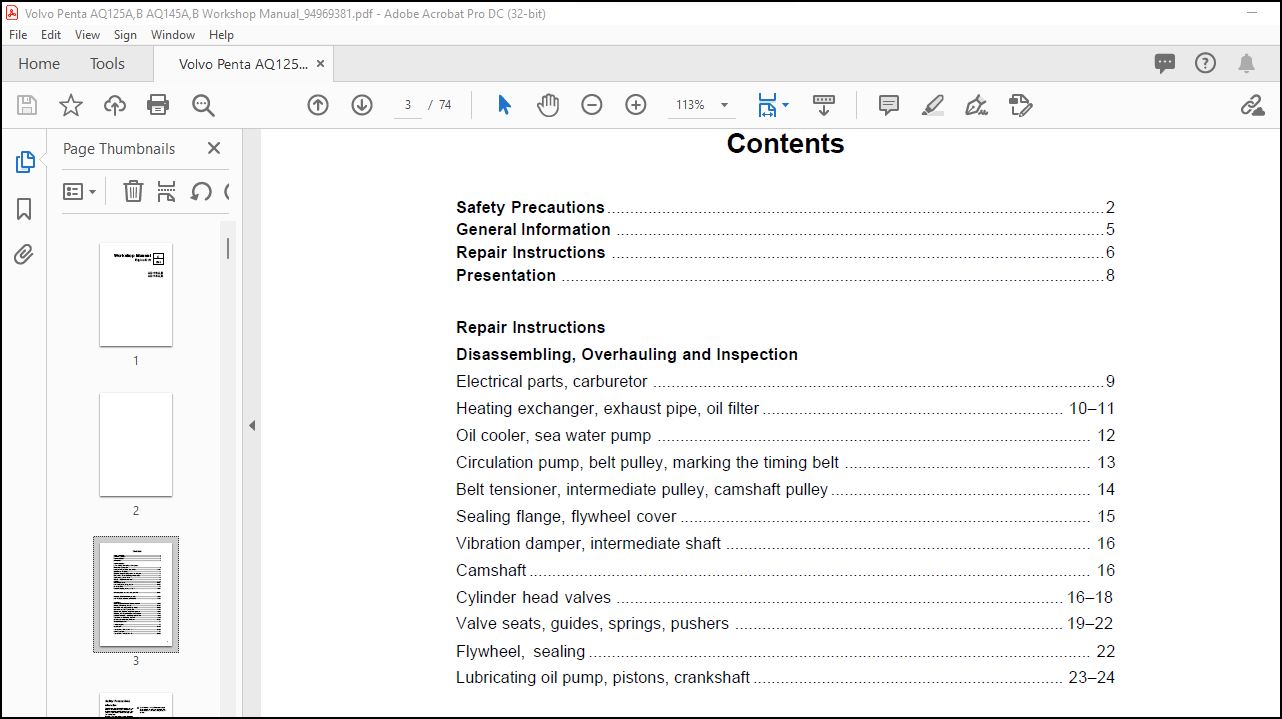Screen dimensions: 1282x719
Task: Click Vibration damper, intermediate shaft entry
Action: click(785, 543)
